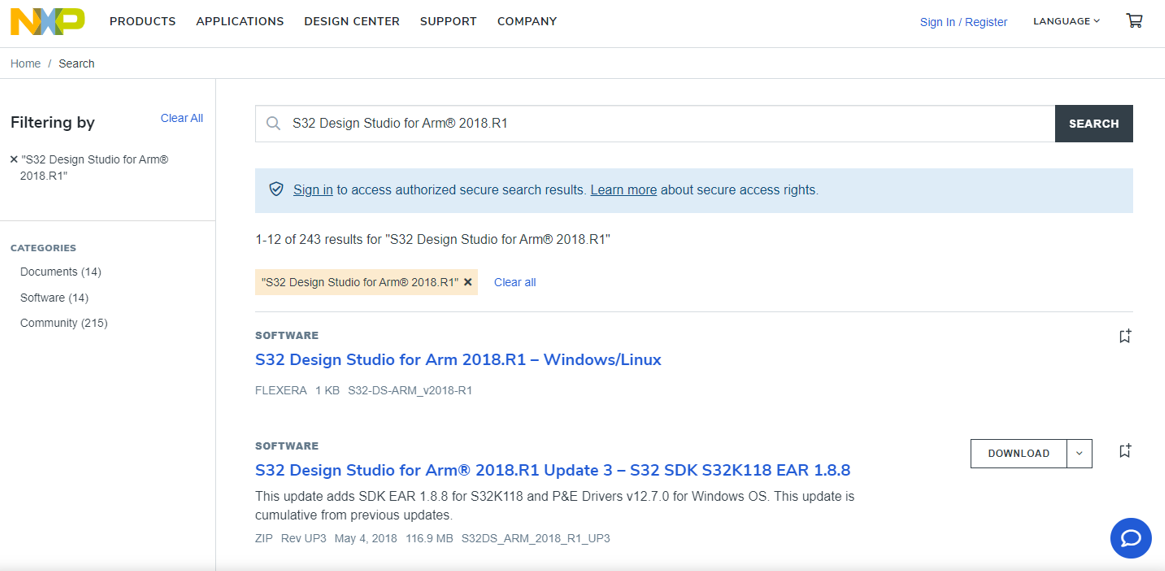Filter by Community (215) category
Viewport: 1165px width, 571px height.
(x=64, y=323)
